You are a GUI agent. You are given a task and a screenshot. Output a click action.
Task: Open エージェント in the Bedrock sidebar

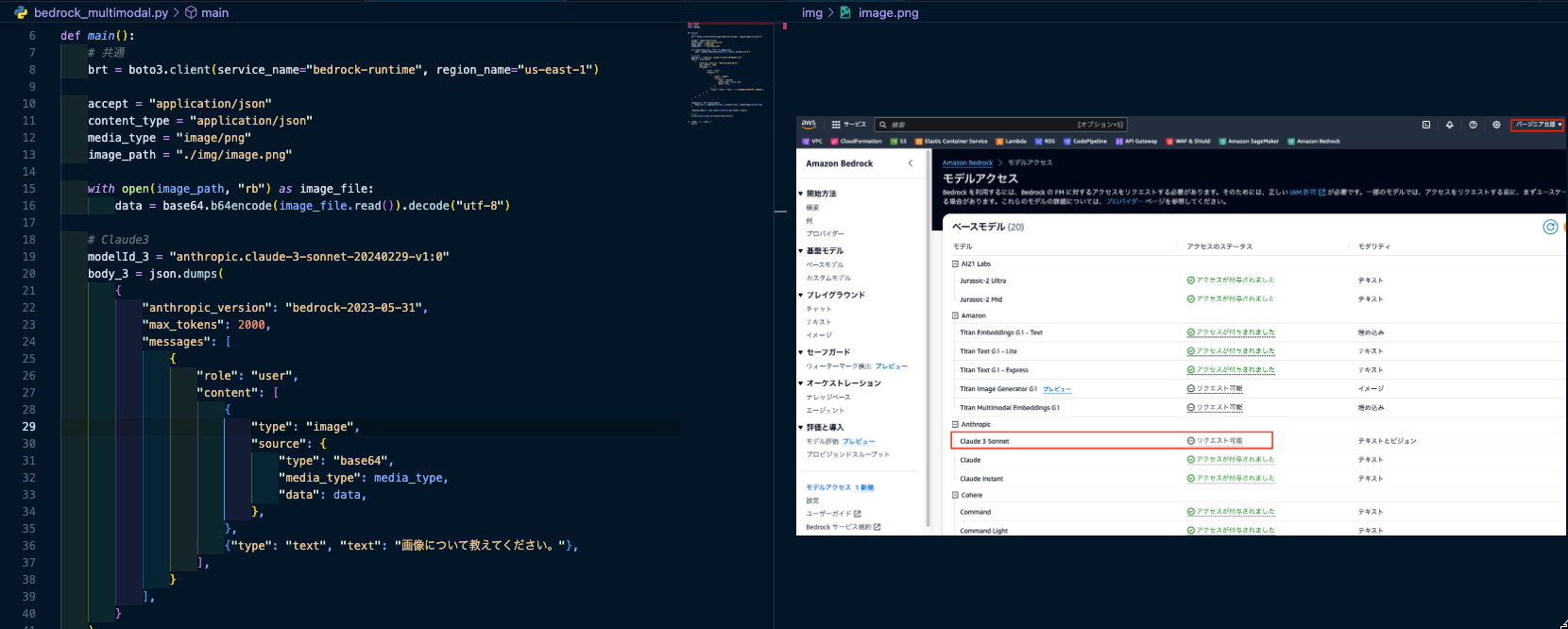[826, 411]
